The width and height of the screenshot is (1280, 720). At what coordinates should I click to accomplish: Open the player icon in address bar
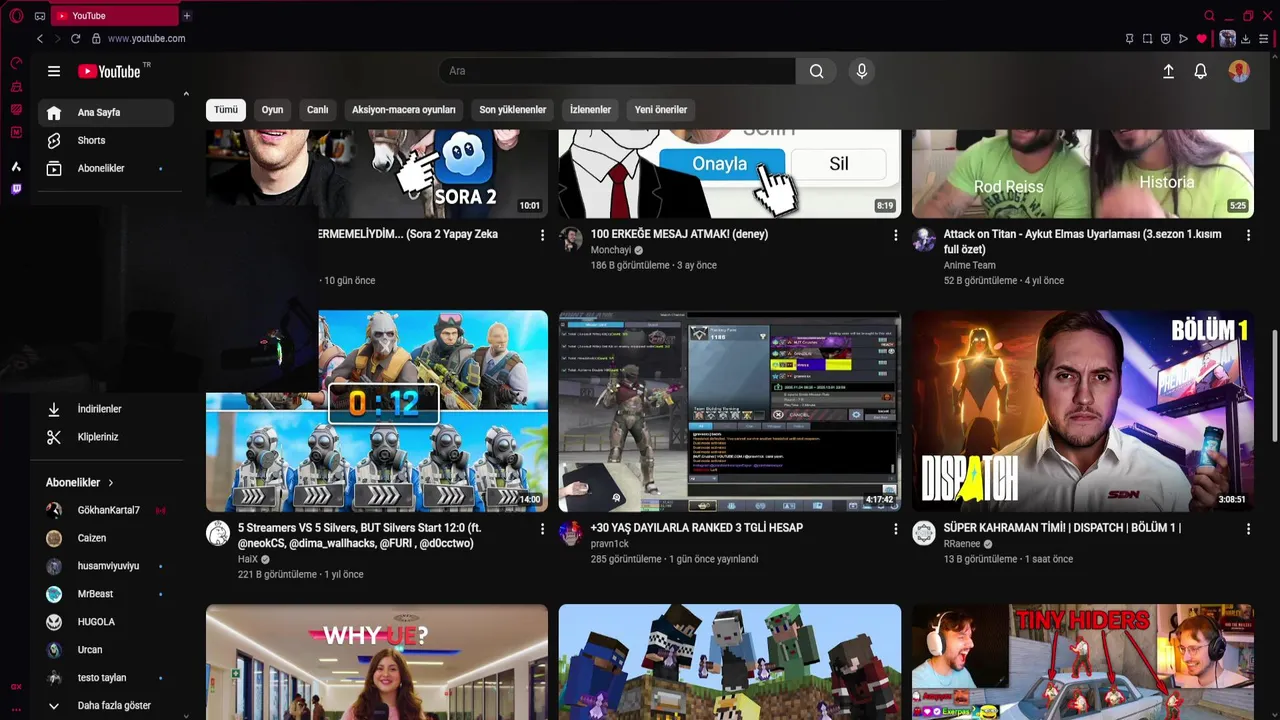click(x=1183, y=39)
